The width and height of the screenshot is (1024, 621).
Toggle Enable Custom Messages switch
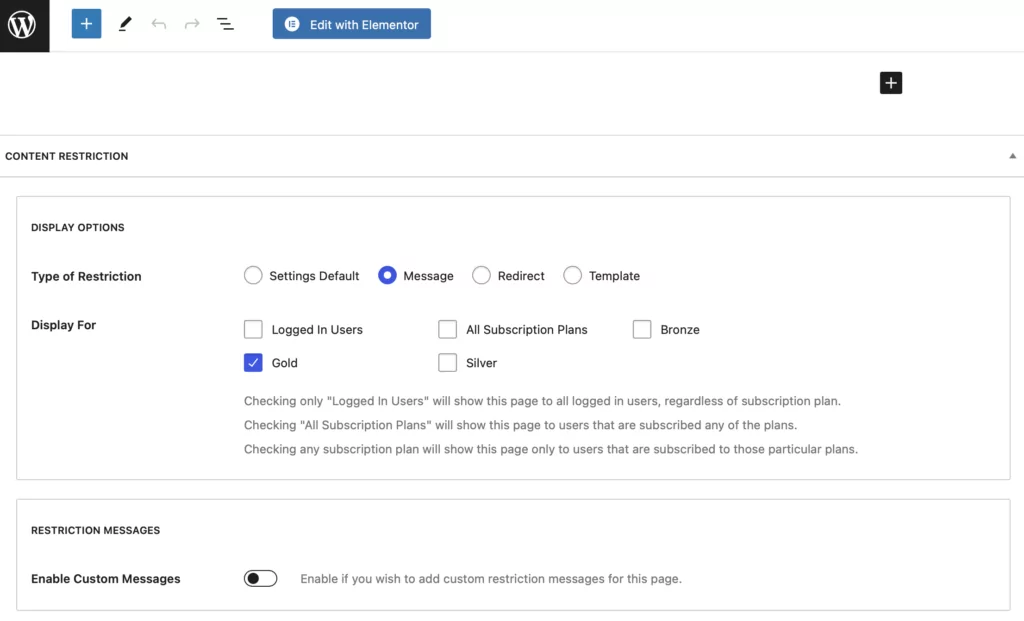[261, 579]
